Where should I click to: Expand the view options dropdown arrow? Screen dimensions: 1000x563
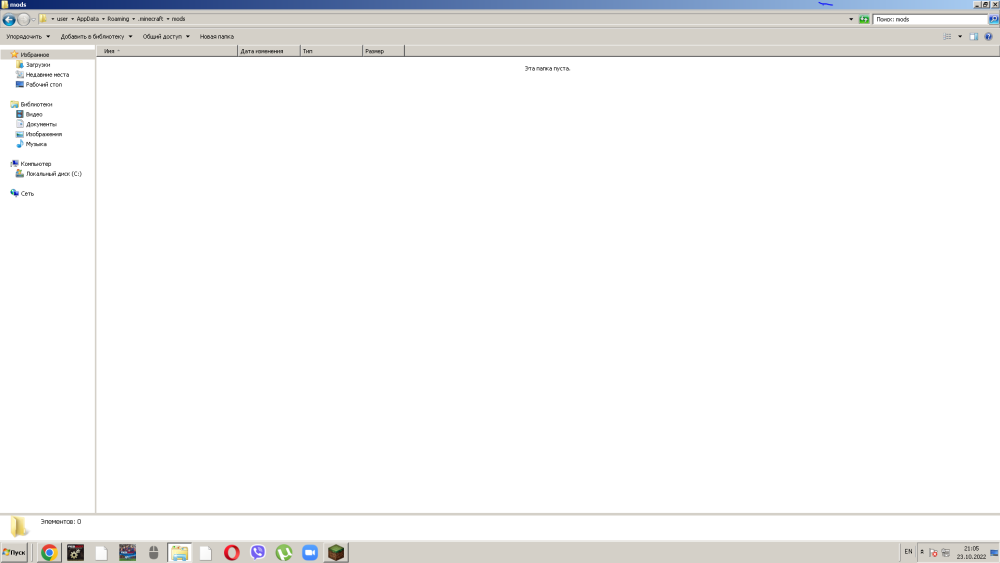pyautogui.click(x=960, y=36)
